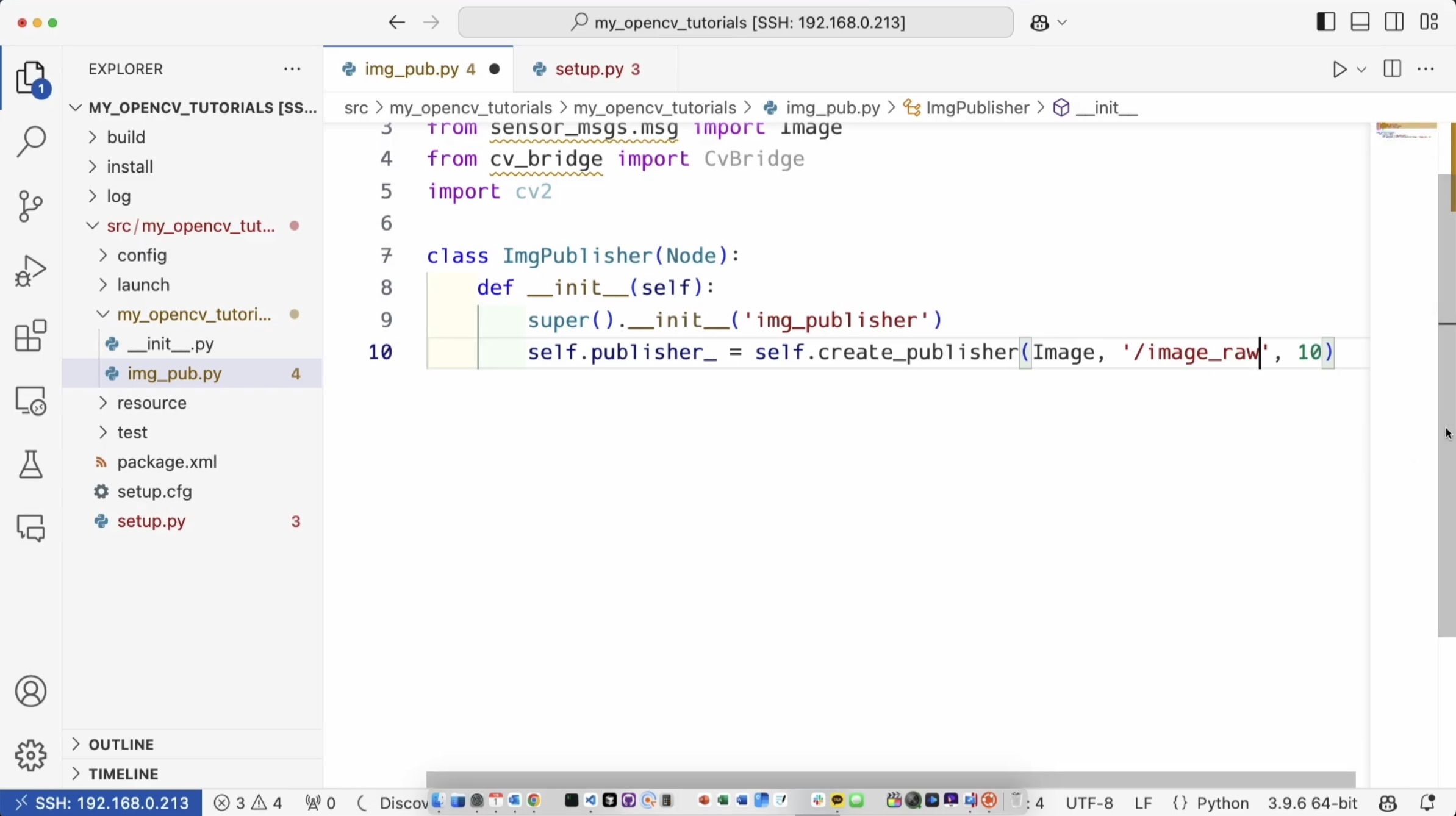Toggle the bottom panel visibility
The image size is (1456, 816).
pos(1360,23)
